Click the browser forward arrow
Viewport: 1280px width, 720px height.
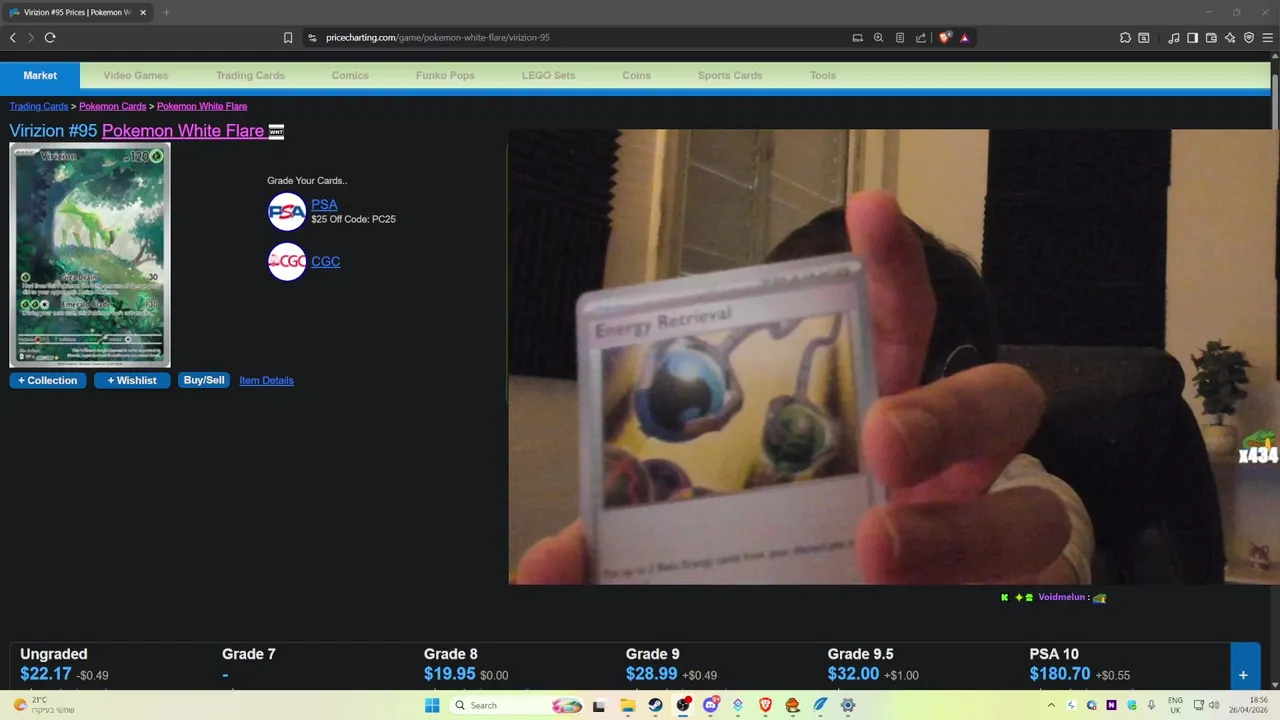[x=31, y=38]
